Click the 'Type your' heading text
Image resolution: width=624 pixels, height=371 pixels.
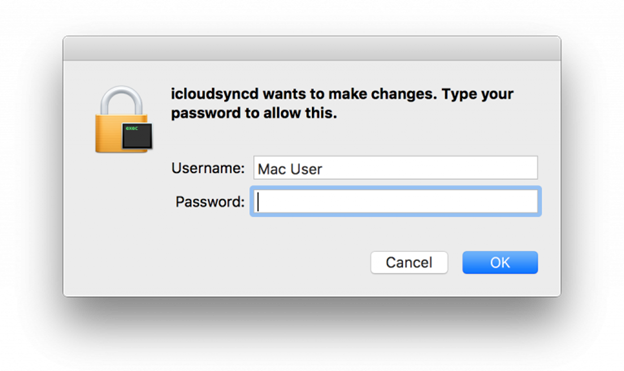[x=478, y=94]
